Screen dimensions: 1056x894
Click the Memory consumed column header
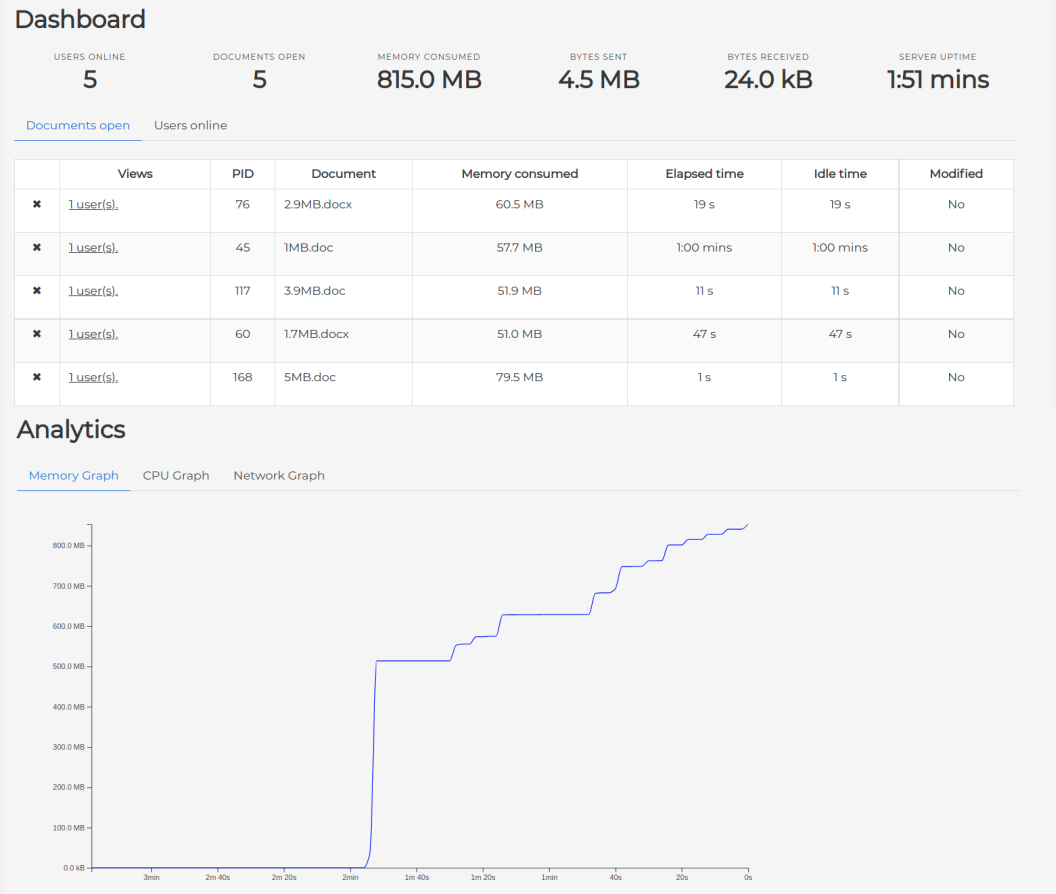point(520,174)
